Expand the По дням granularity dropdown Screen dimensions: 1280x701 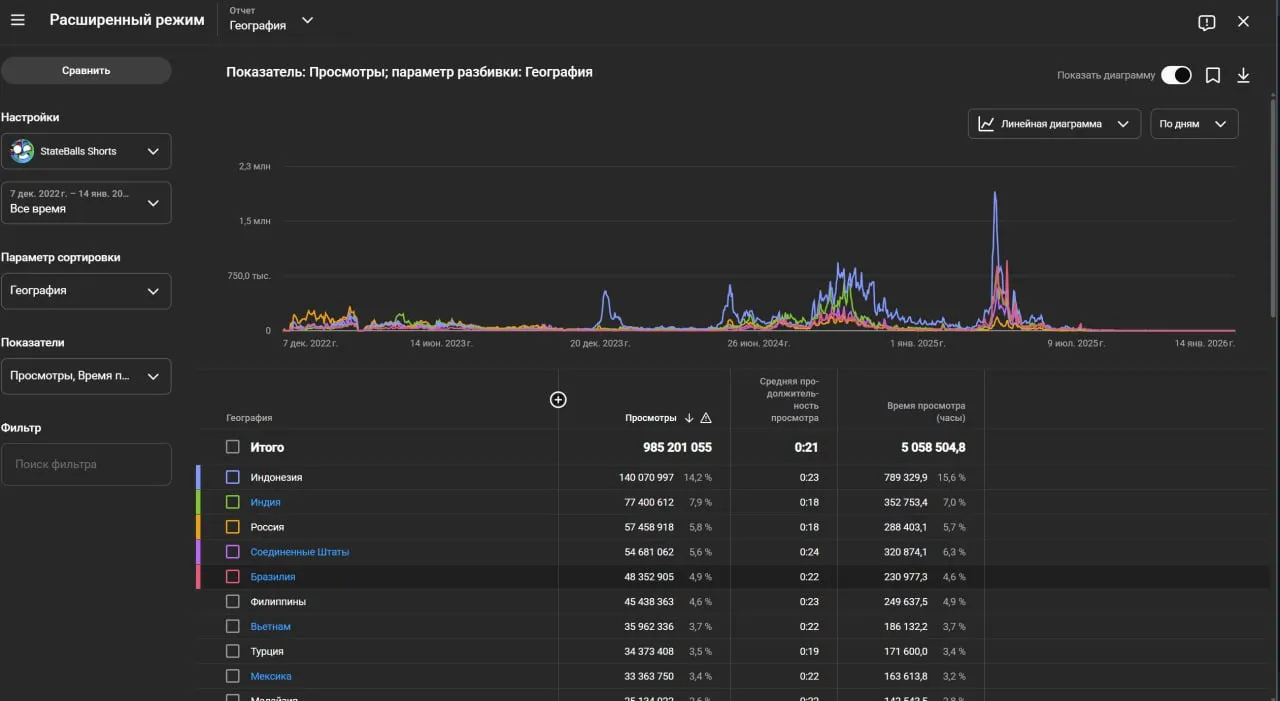pyautogui.click(x=1194, y=124)
